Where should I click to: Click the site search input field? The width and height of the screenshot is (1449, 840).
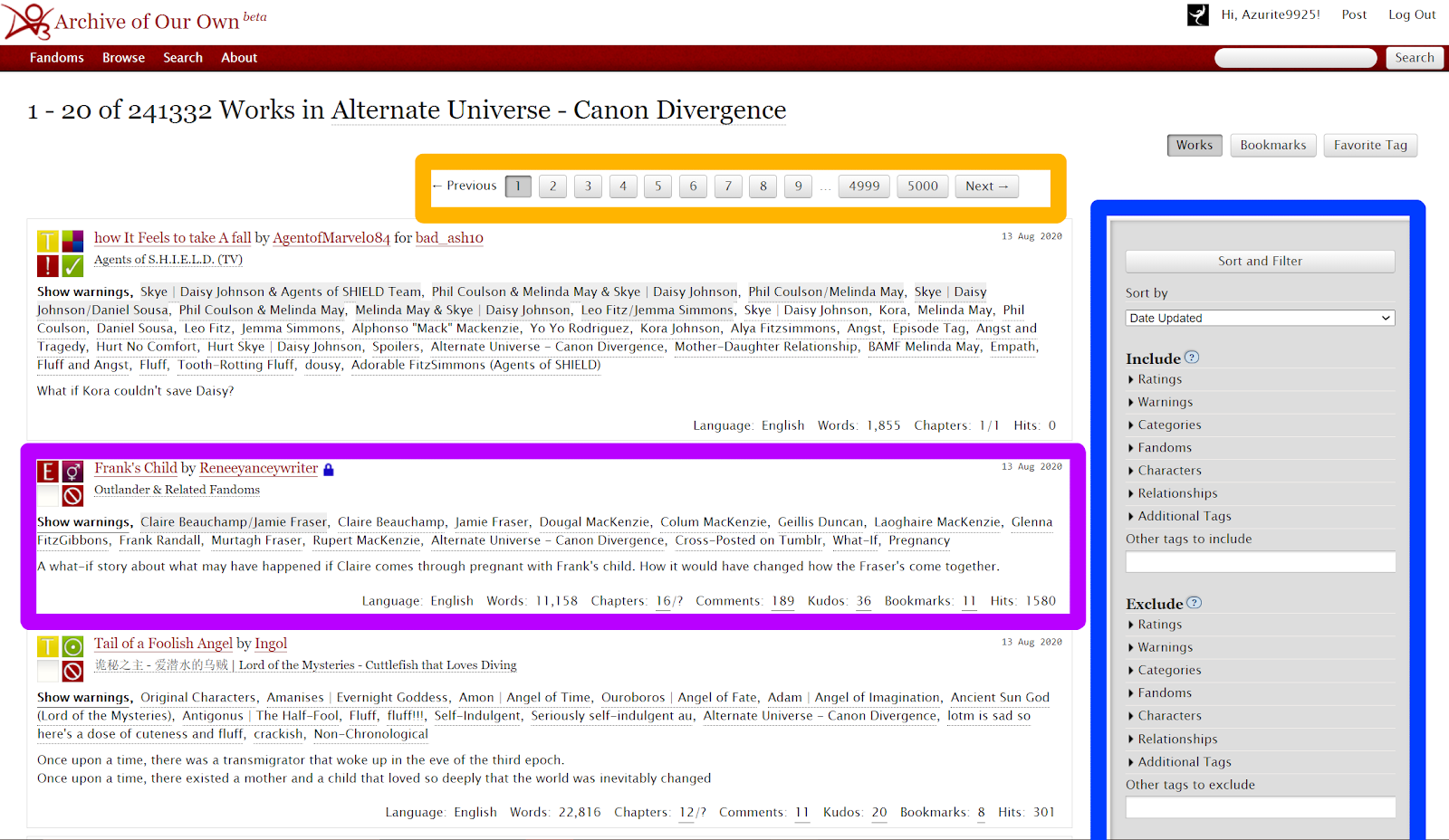pyautogui.click(x=1296, y=58)
